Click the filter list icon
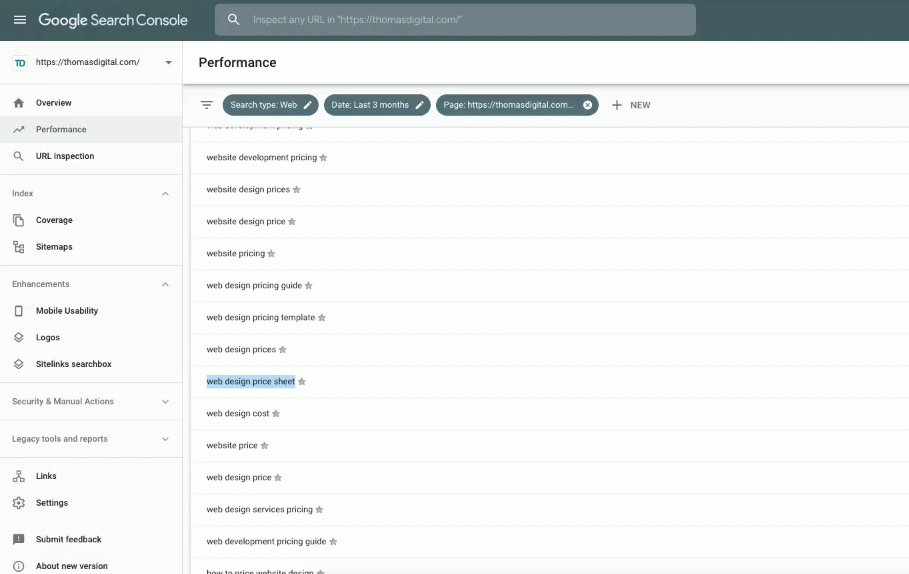Viewport: 909px width, 574px height. [x=207, y=105]
